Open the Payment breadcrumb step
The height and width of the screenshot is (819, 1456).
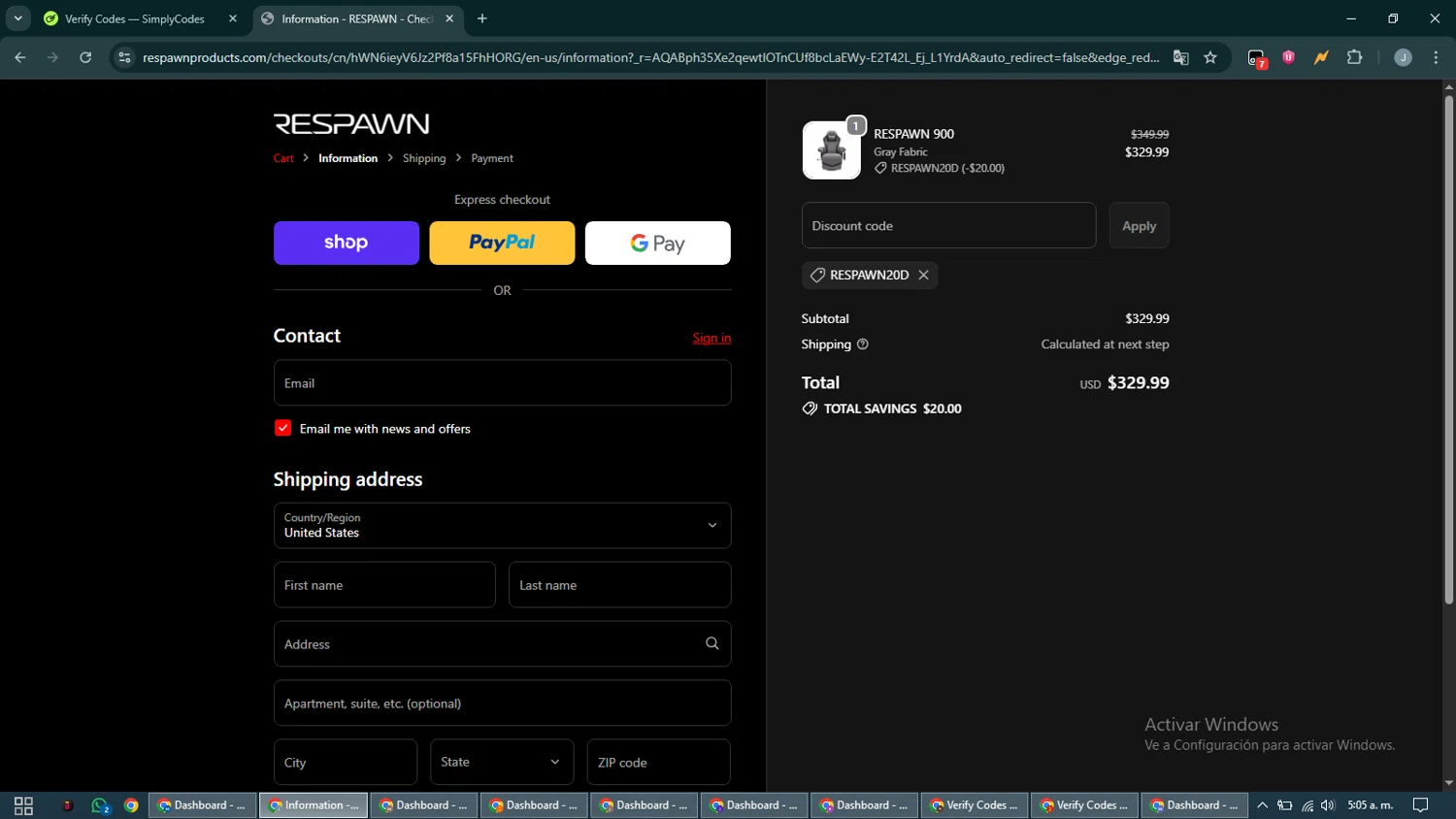tap(492, 158)
